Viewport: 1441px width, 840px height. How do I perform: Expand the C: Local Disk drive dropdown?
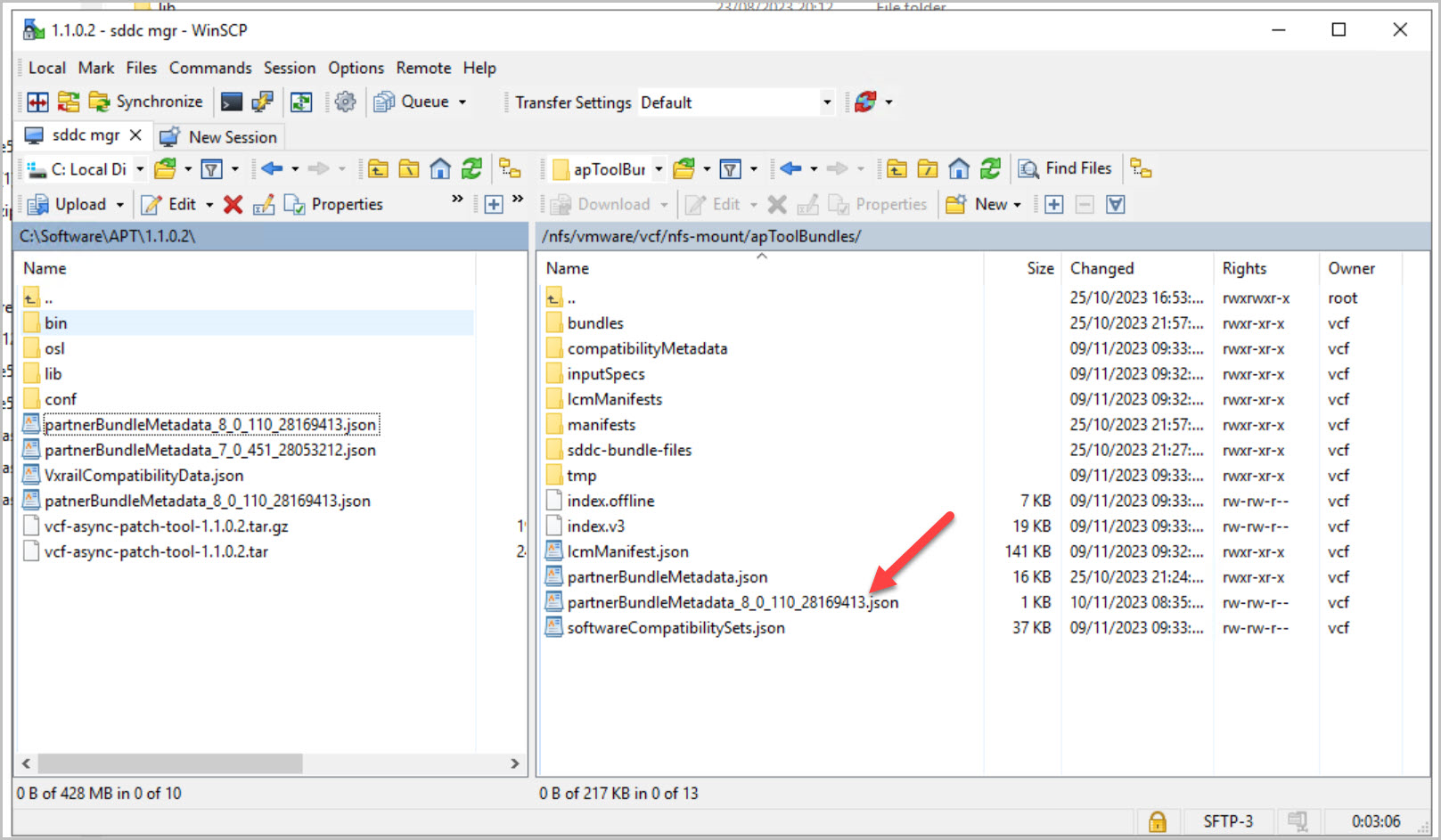[140, 169]
